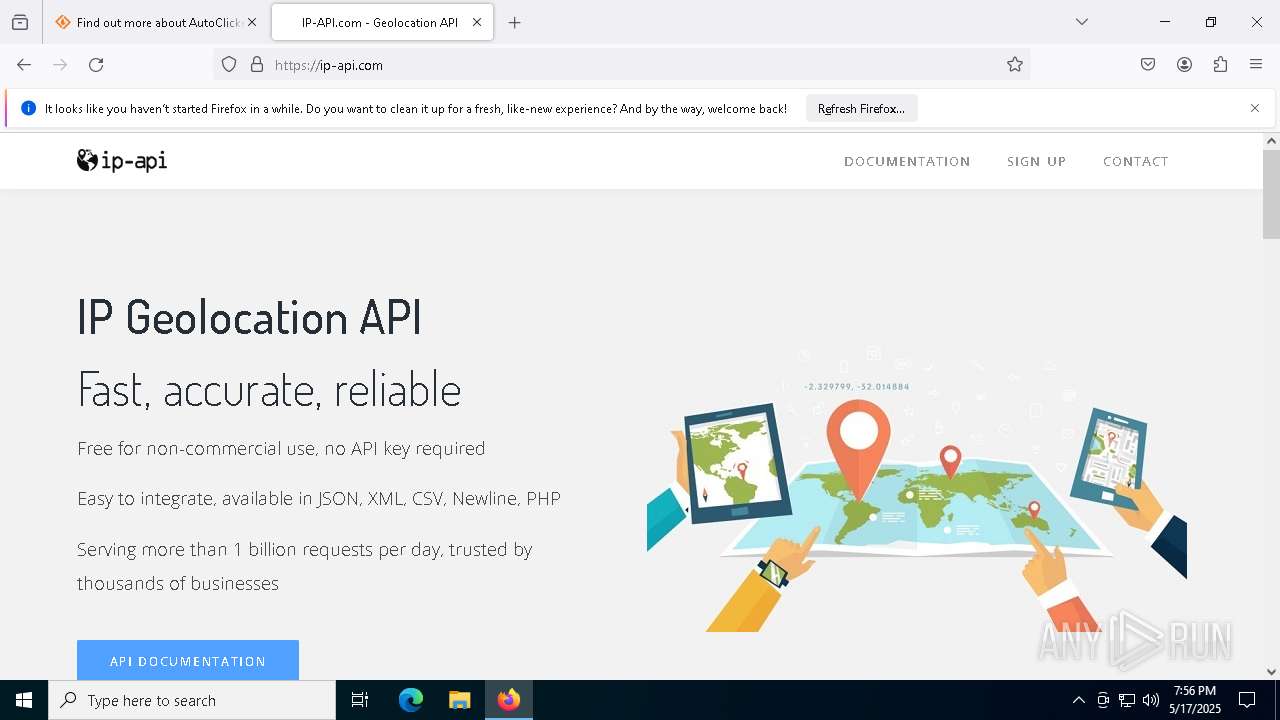
Task: Open the network tray icon
Action: point(1127,700)
